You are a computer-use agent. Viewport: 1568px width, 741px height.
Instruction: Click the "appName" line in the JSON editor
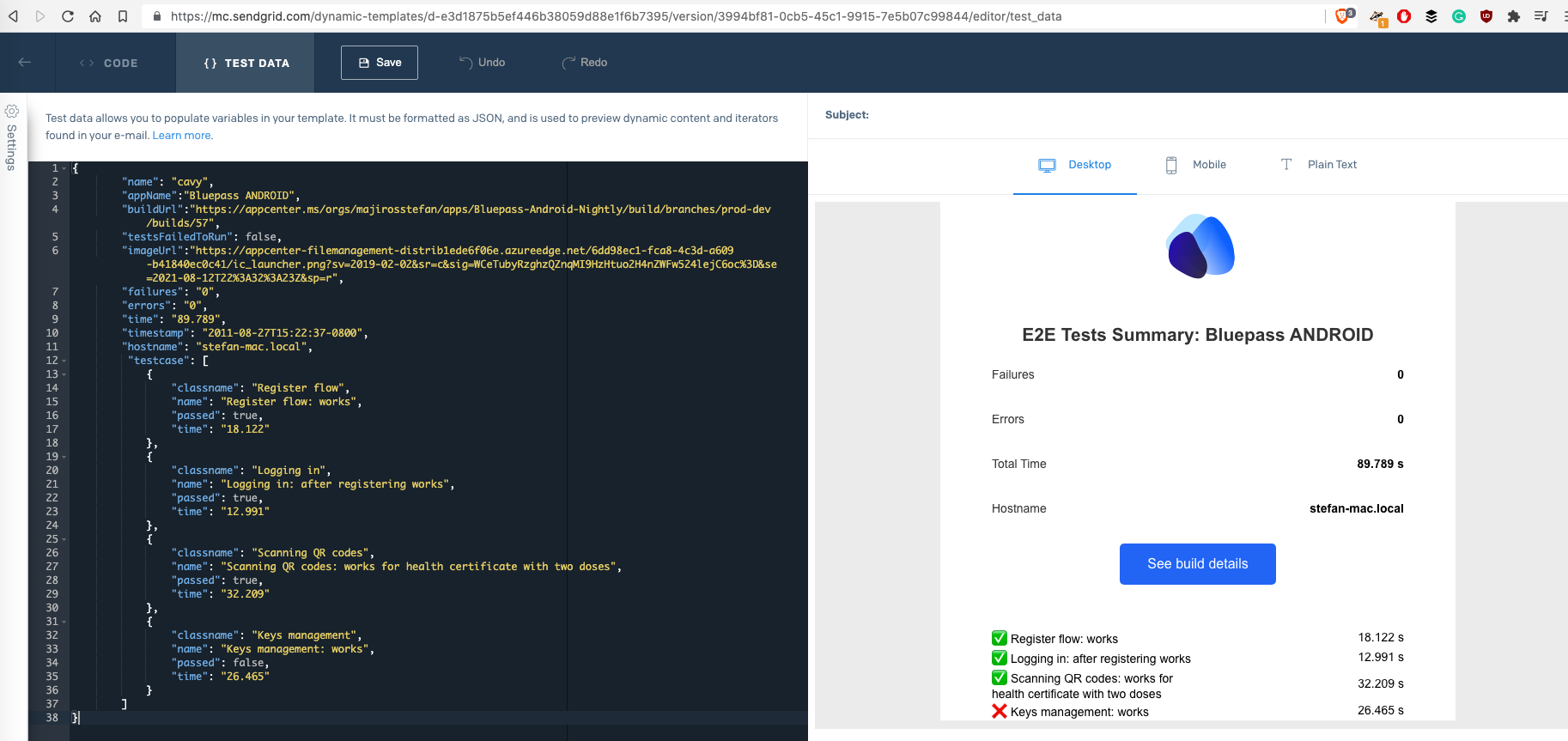(x=210, y=196)
